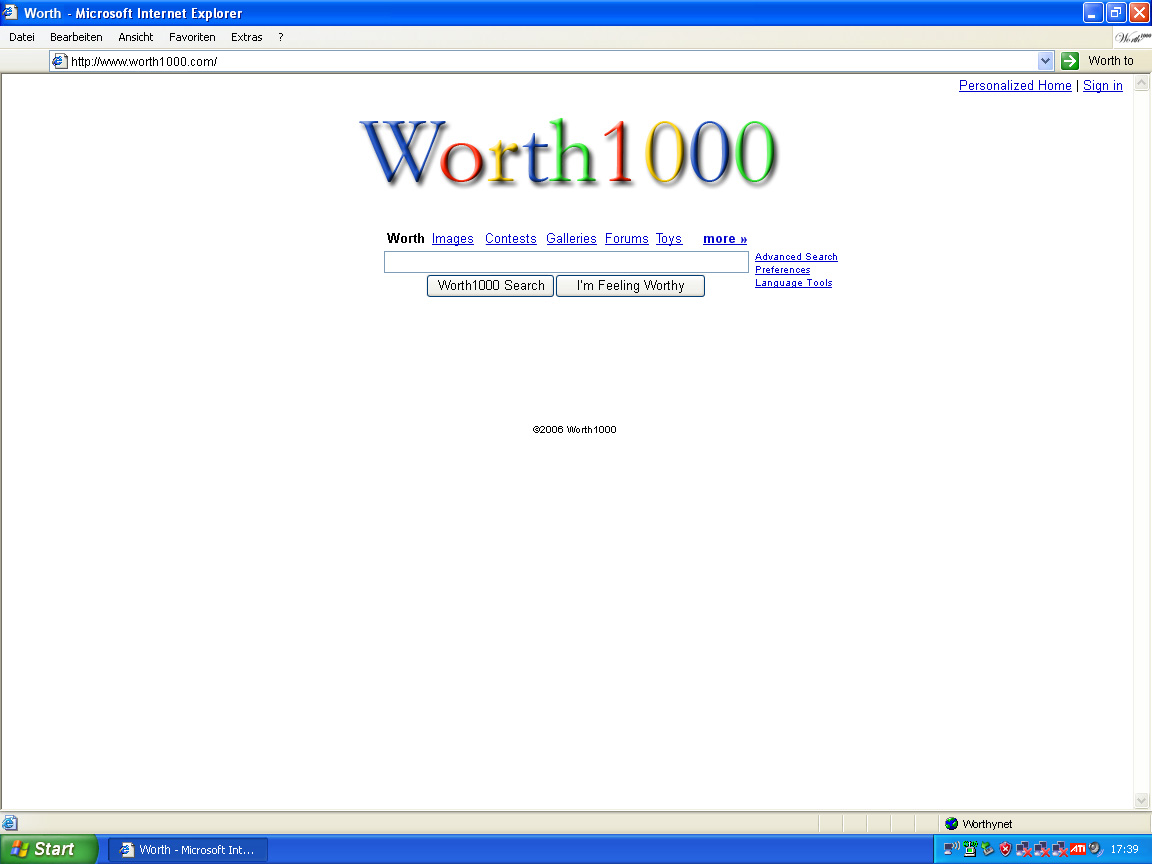Screen dimensions: 1152x864
Task: Open the wireless network connection tray icon
Action: pyautogui.click(x=951, y=849)
